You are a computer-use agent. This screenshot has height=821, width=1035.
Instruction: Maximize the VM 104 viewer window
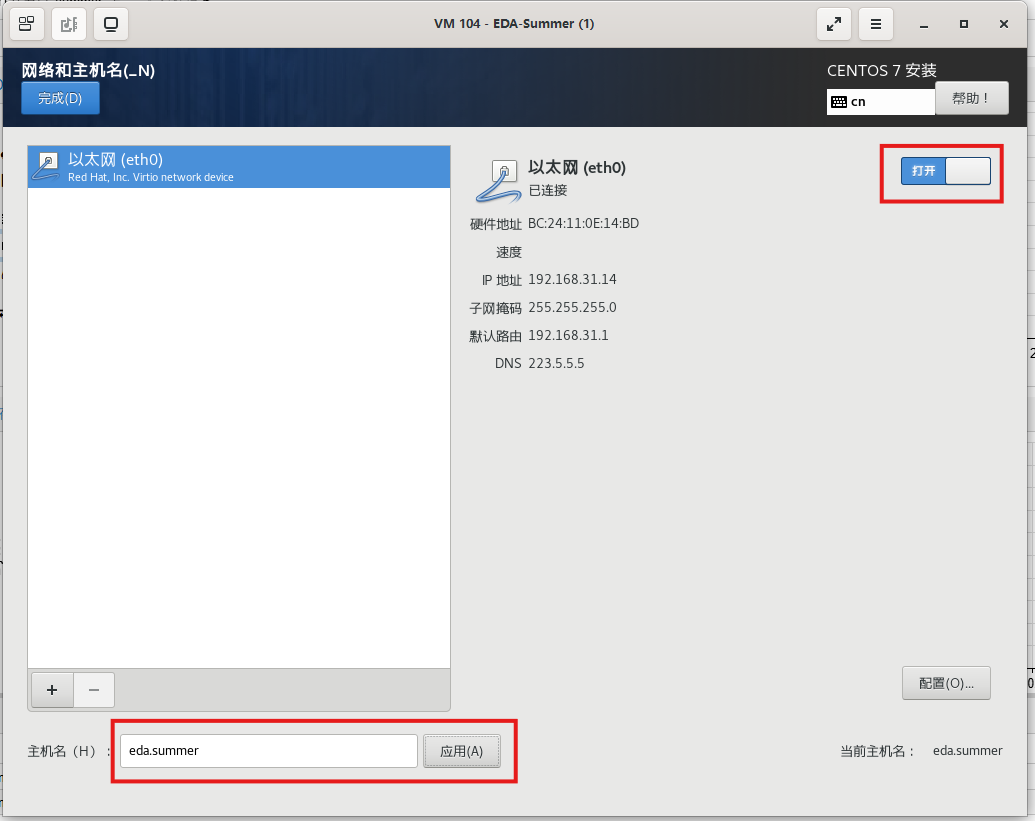click(x=963, y=24)
